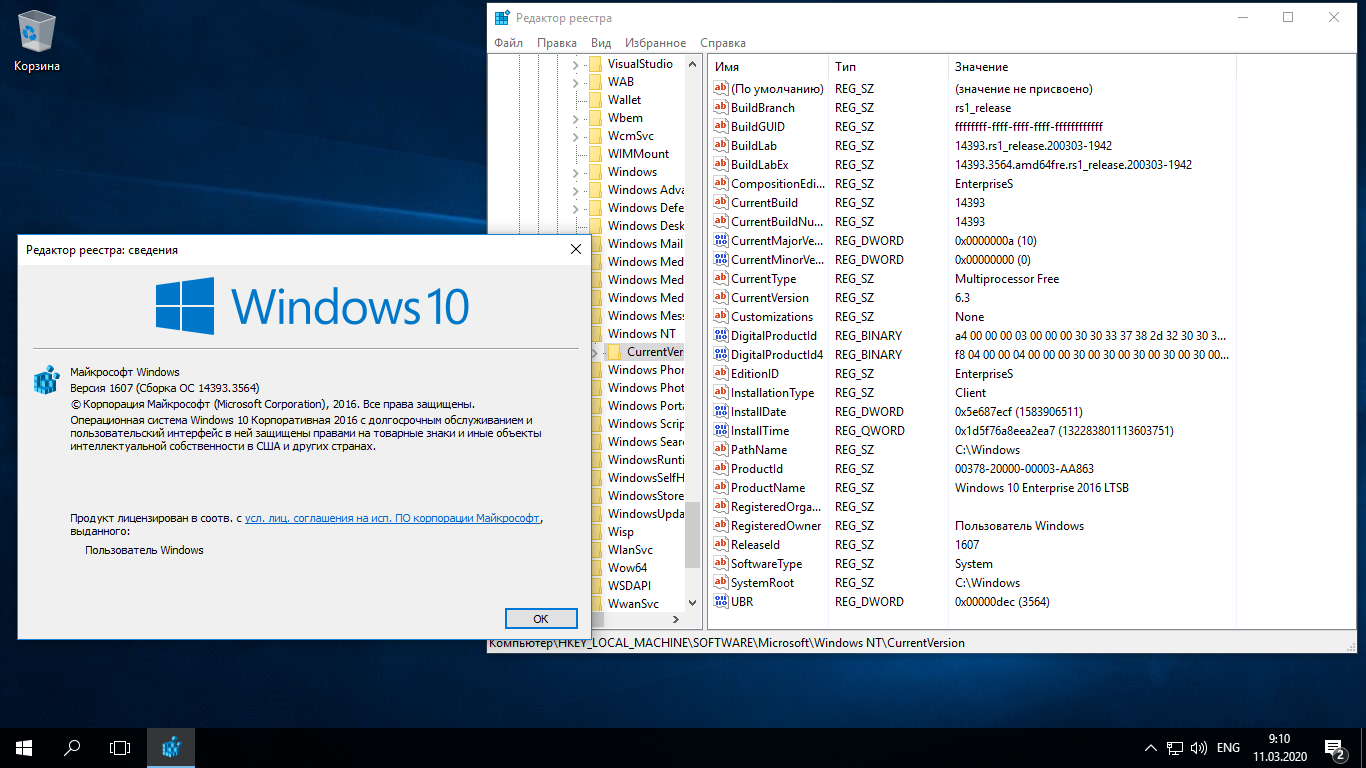Select the EditionID string value icon
Viewport: 1366px width, 768px height.
(720, 373)
